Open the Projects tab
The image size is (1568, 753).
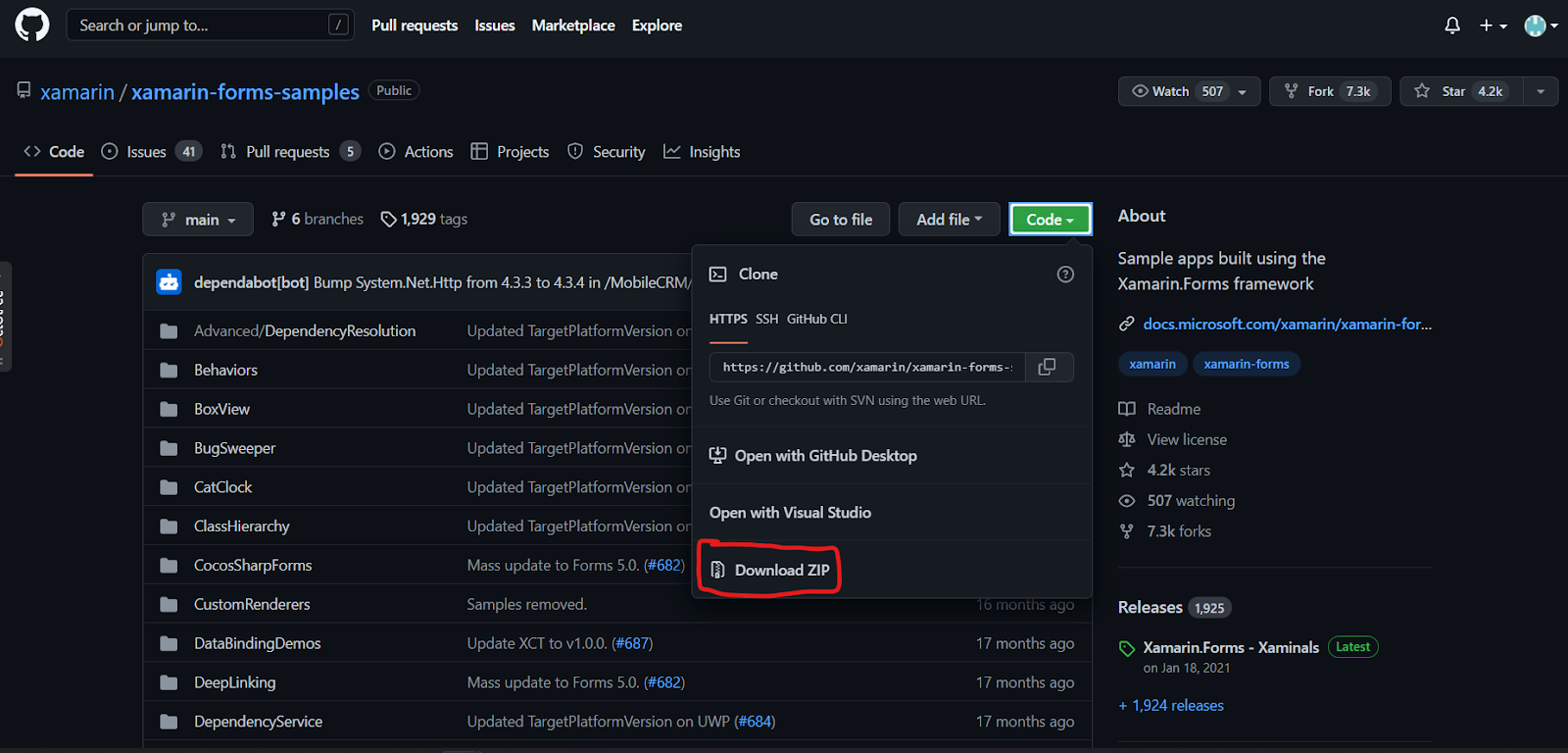click(x=510, y=152)
